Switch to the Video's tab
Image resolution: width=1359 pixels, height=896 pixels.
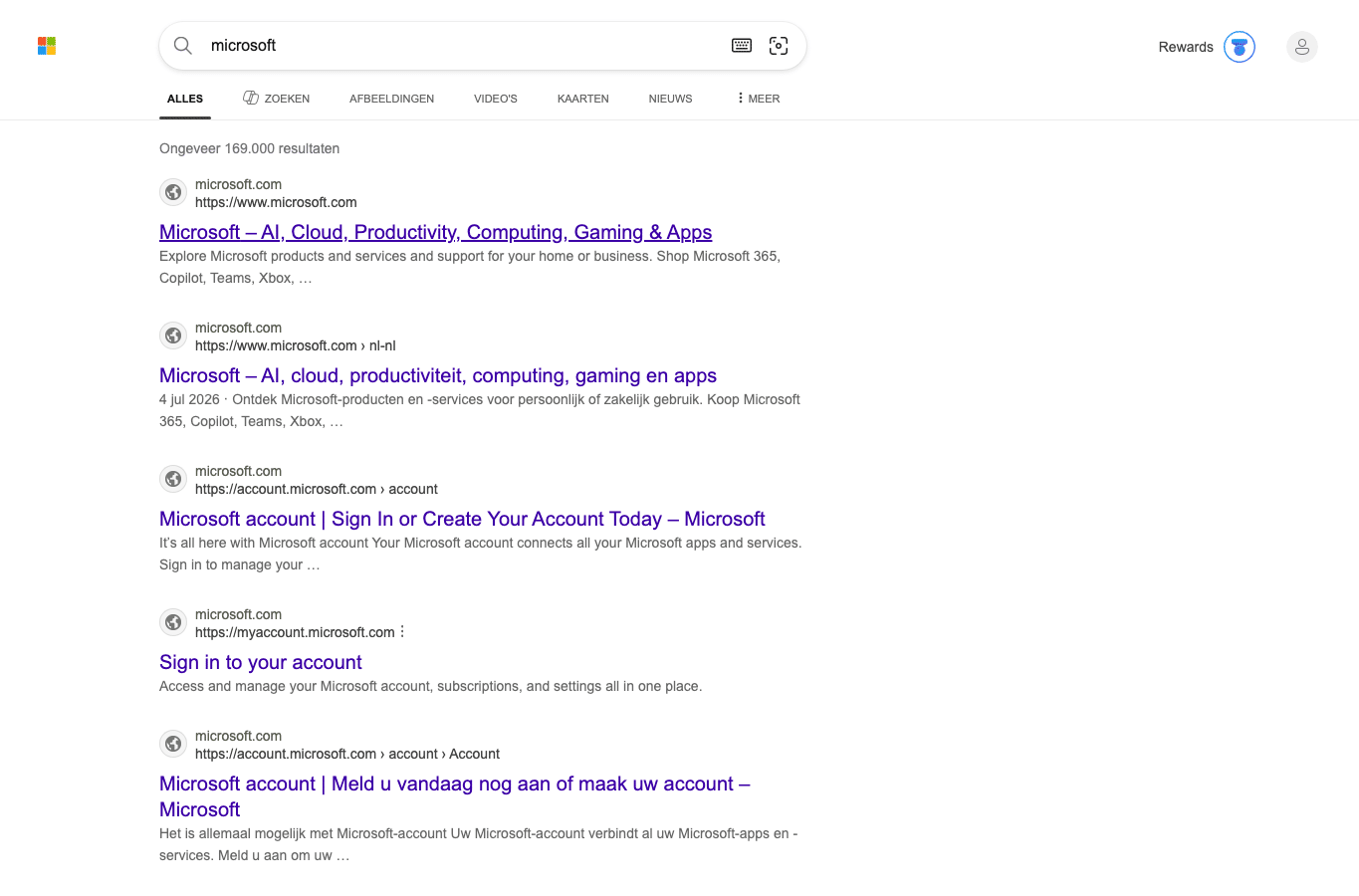496,99
